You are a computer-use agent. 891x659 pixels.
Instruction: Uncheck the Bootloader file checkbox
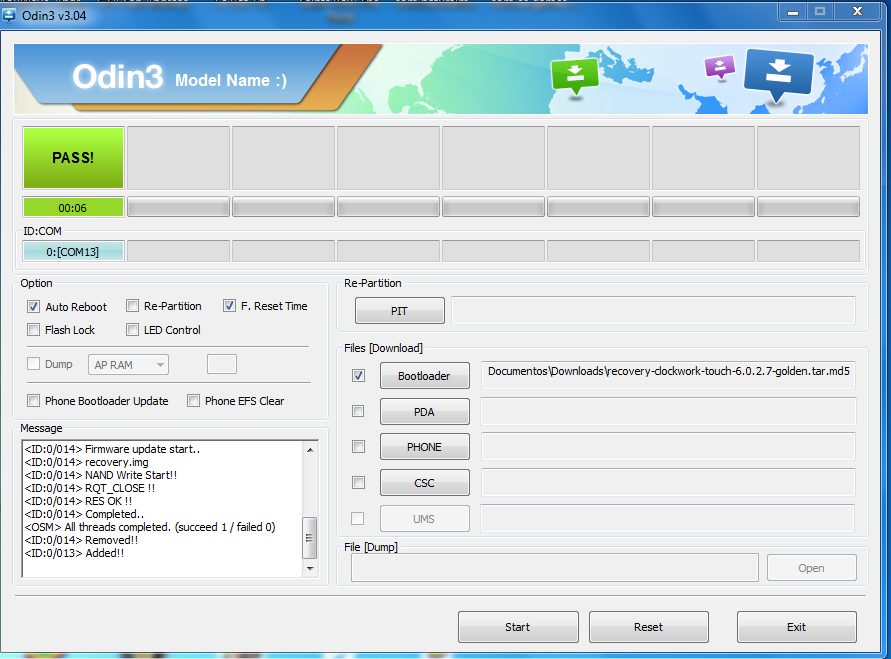click(358, 376)
